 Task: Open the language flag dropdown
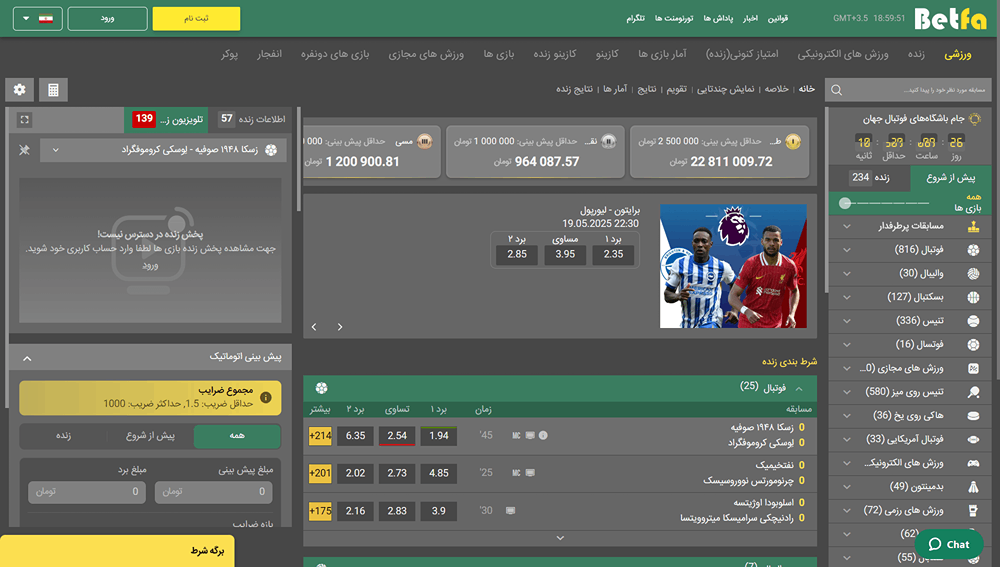coord(38,18)
